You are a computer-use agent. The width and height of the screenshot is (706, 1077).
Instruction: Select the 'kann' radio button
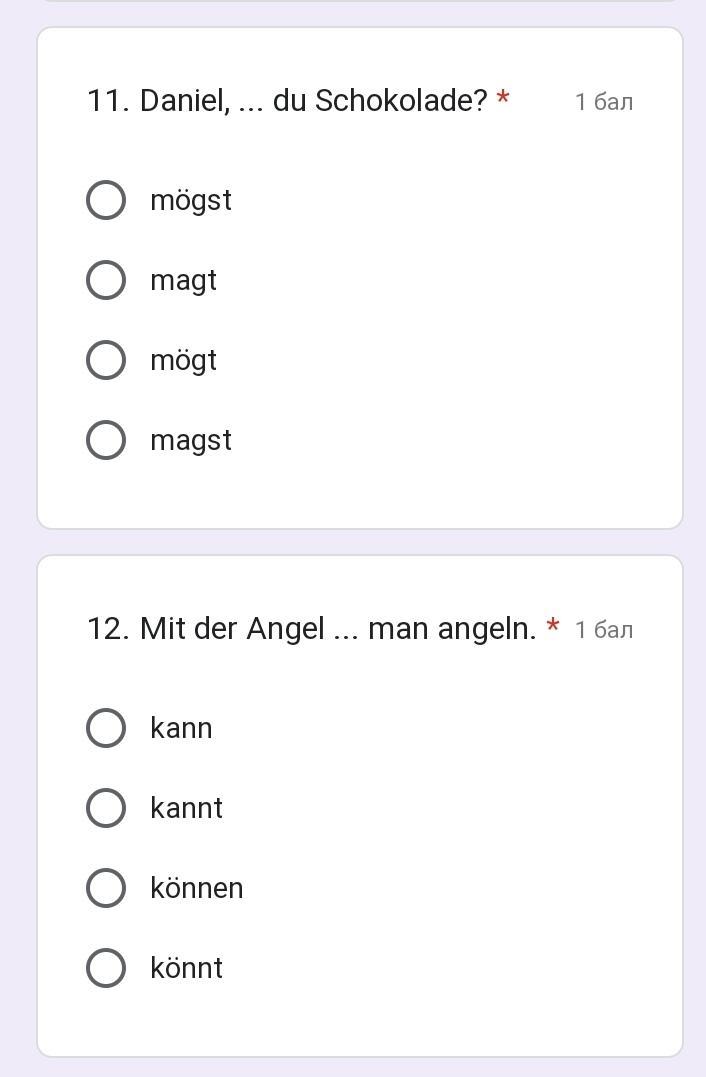[106, 728]
